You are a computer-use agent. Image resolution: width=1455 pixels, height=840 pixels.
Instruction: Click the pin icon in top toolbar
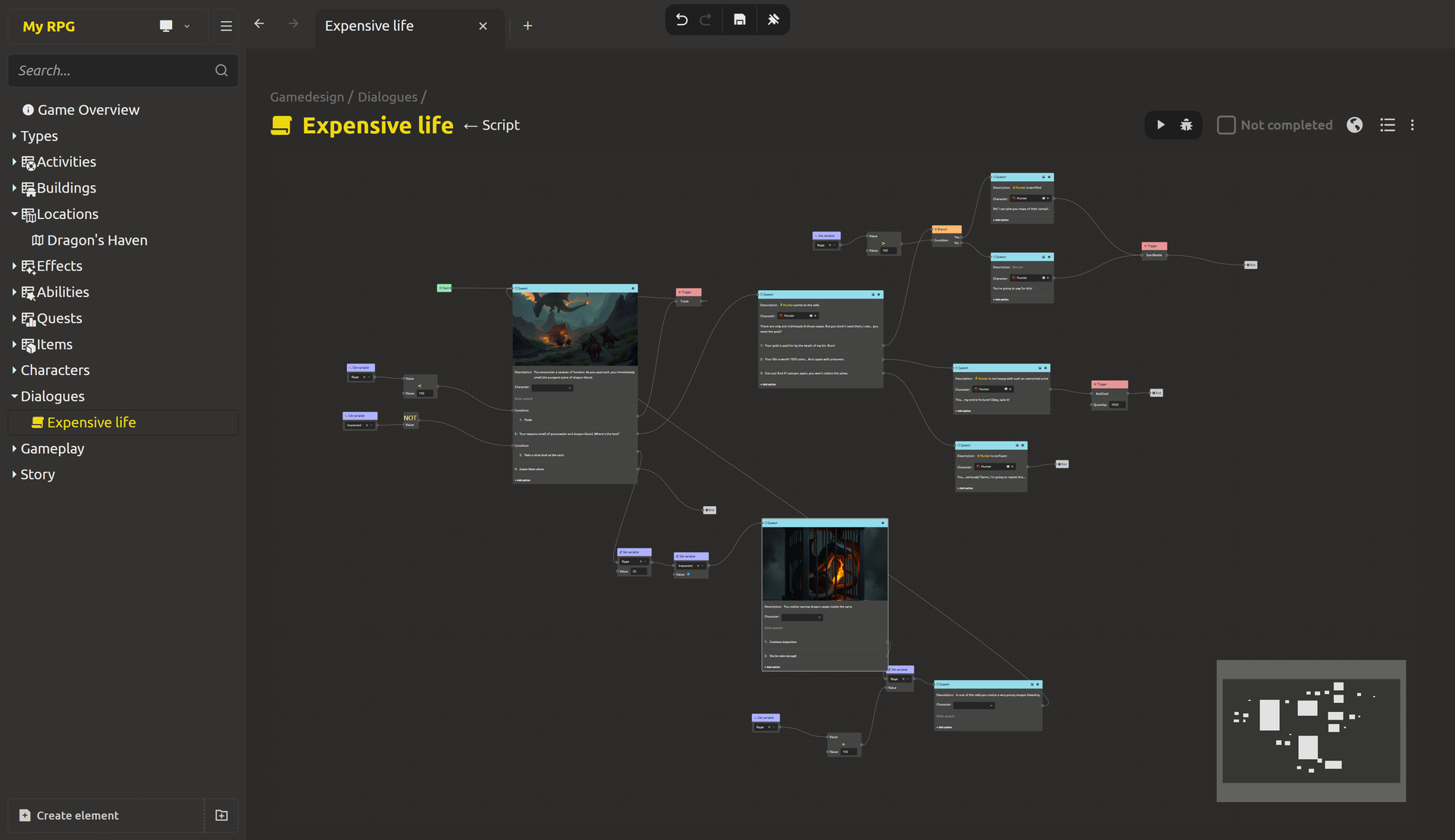773,20
